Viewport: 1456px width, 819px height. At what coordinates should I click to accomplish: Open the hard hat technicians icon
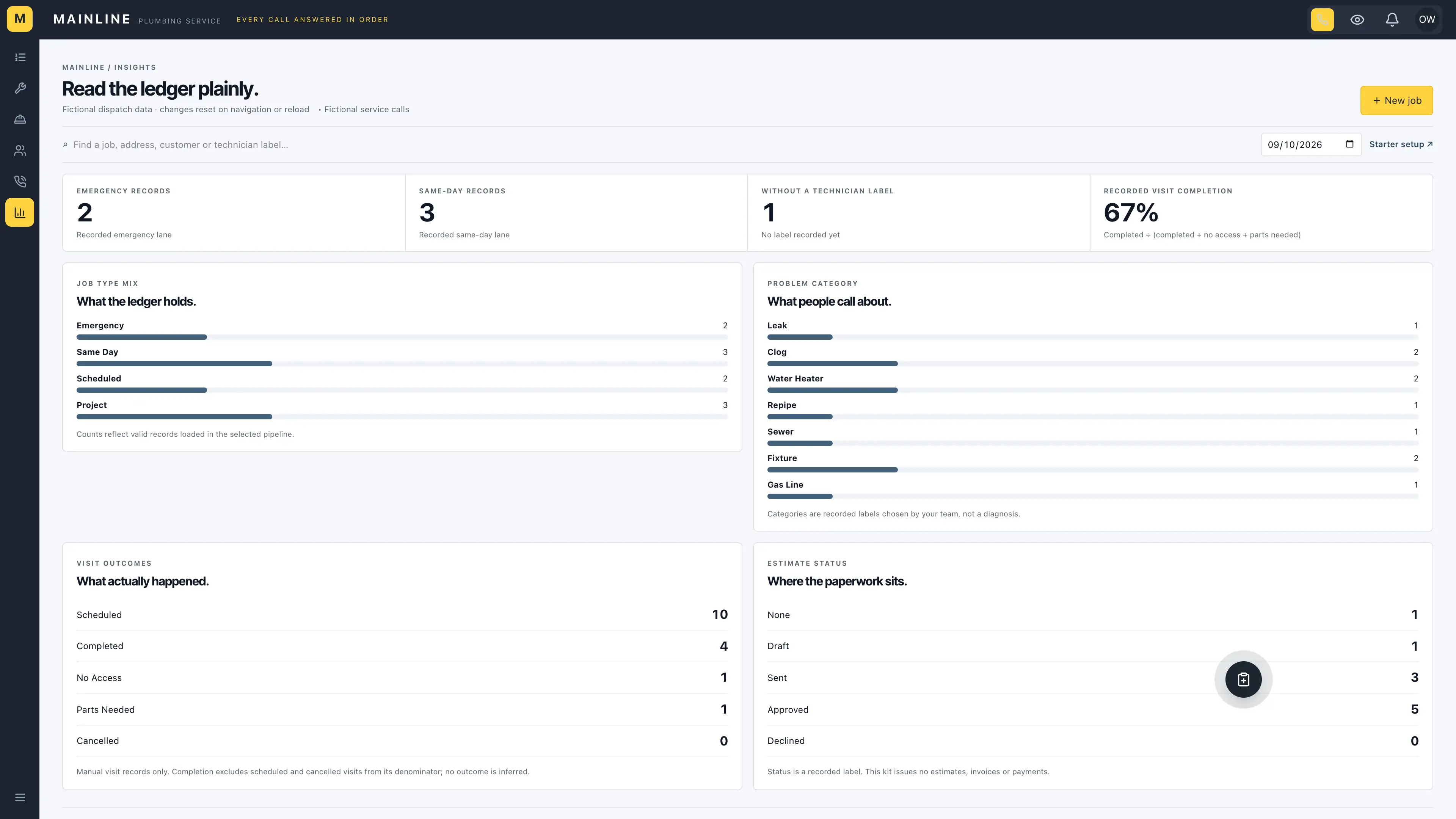pyautogui.click(x=20, y=119)
